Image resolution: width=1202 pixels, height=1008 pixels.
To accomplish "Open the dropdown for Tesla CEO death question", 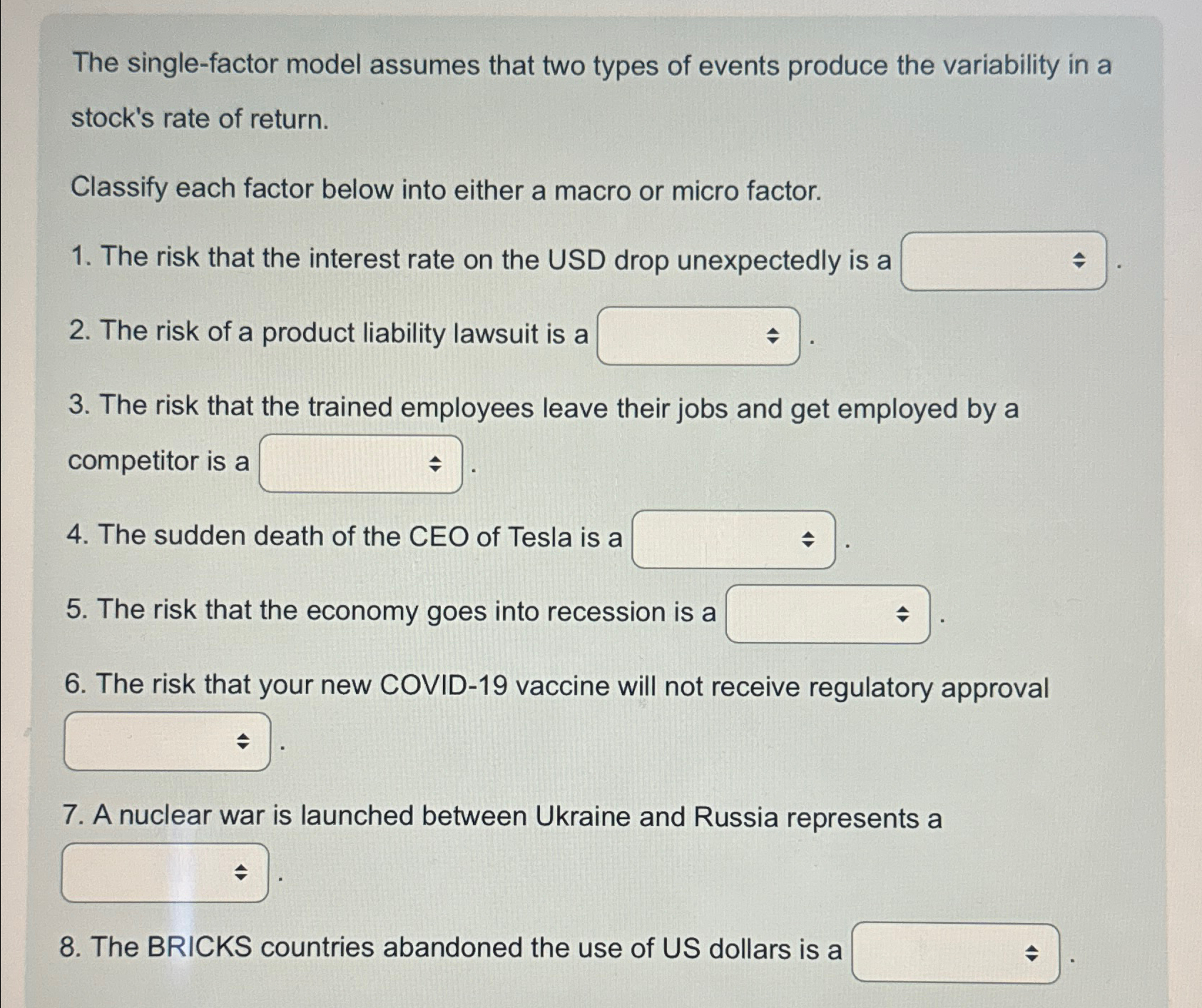I will pyautogui.click(x=733, y=539).
